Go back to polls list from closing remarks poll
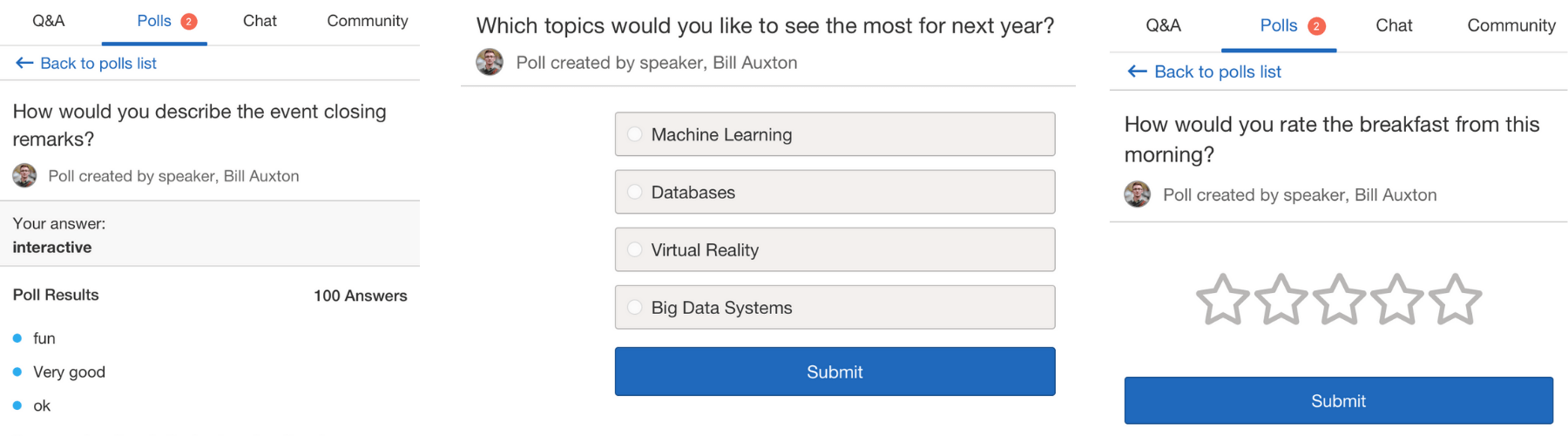The height and width of the screenshot is (436, 1568). point(86,64)
